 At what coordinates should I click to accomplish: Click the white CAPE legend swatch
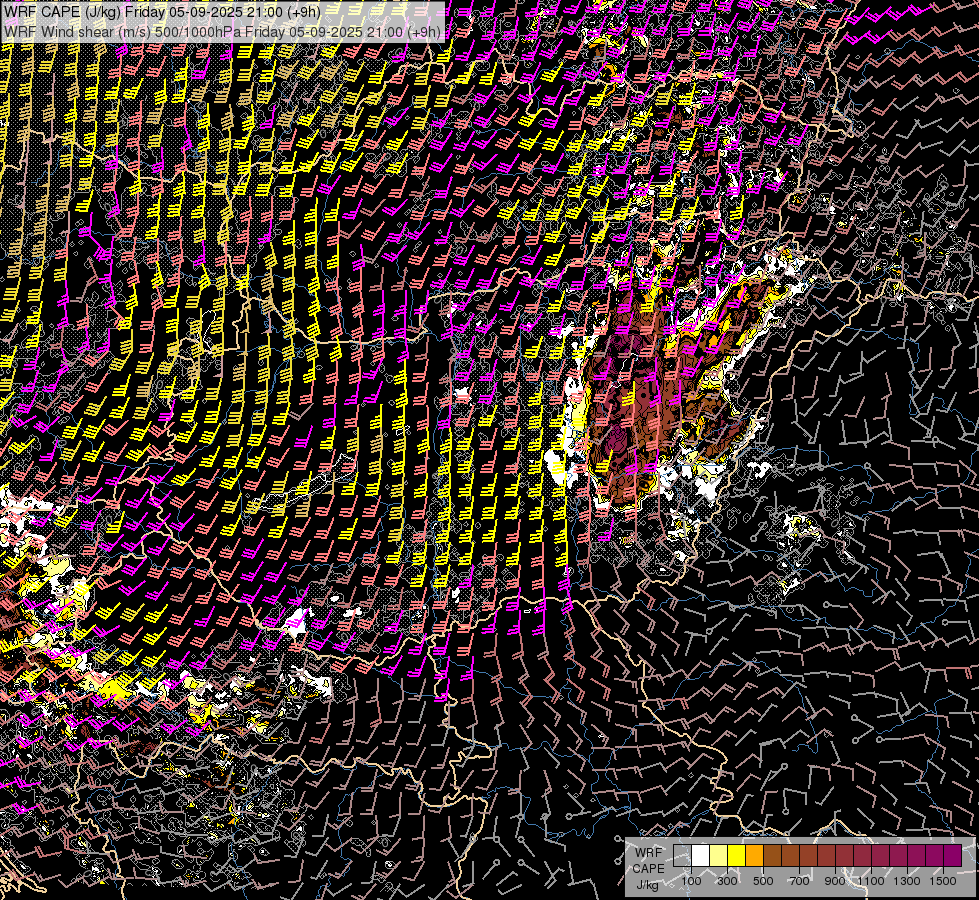pyautogui.click(x=701, y=856)
